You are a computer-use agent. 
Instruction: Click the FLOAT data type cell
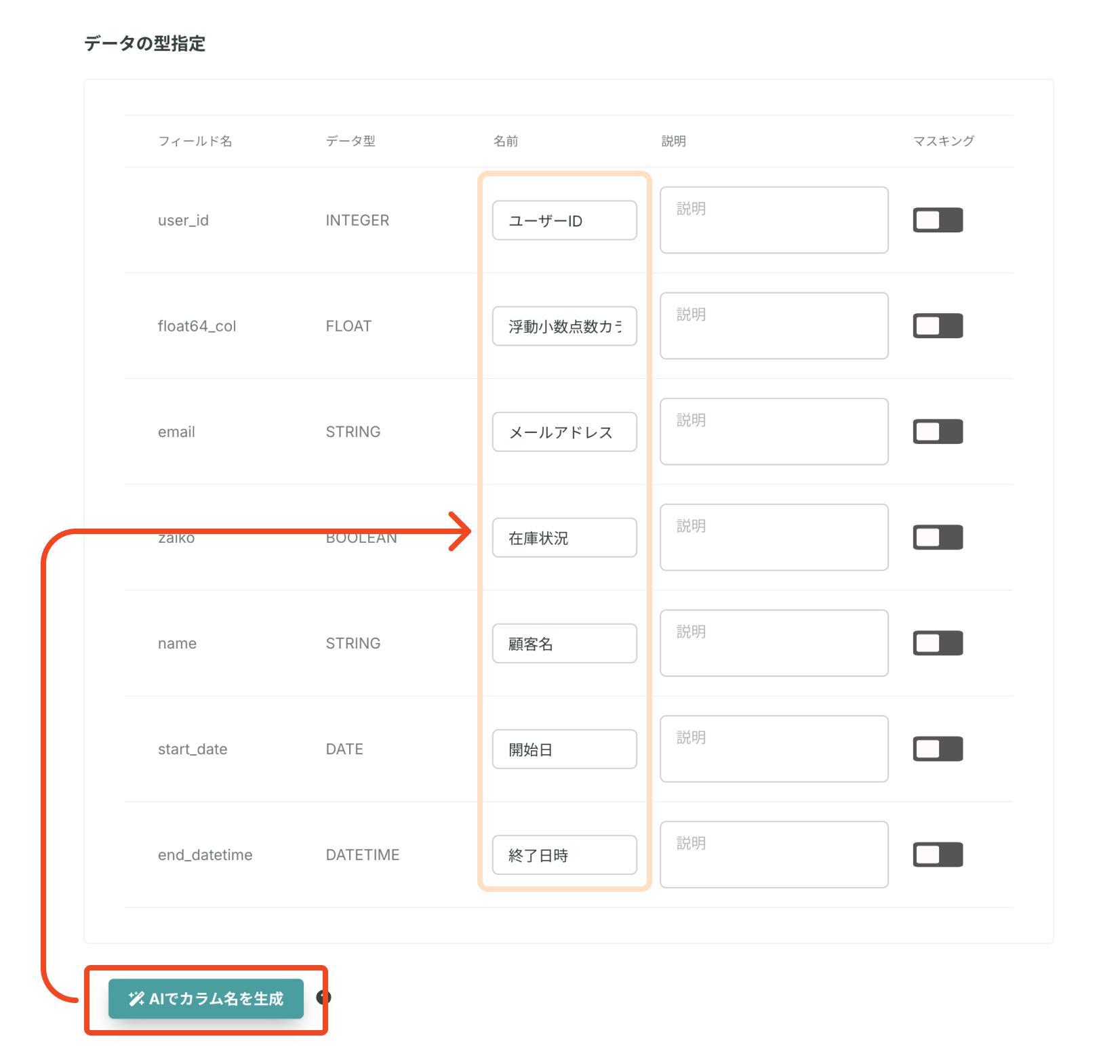click(x=348, y=326)
